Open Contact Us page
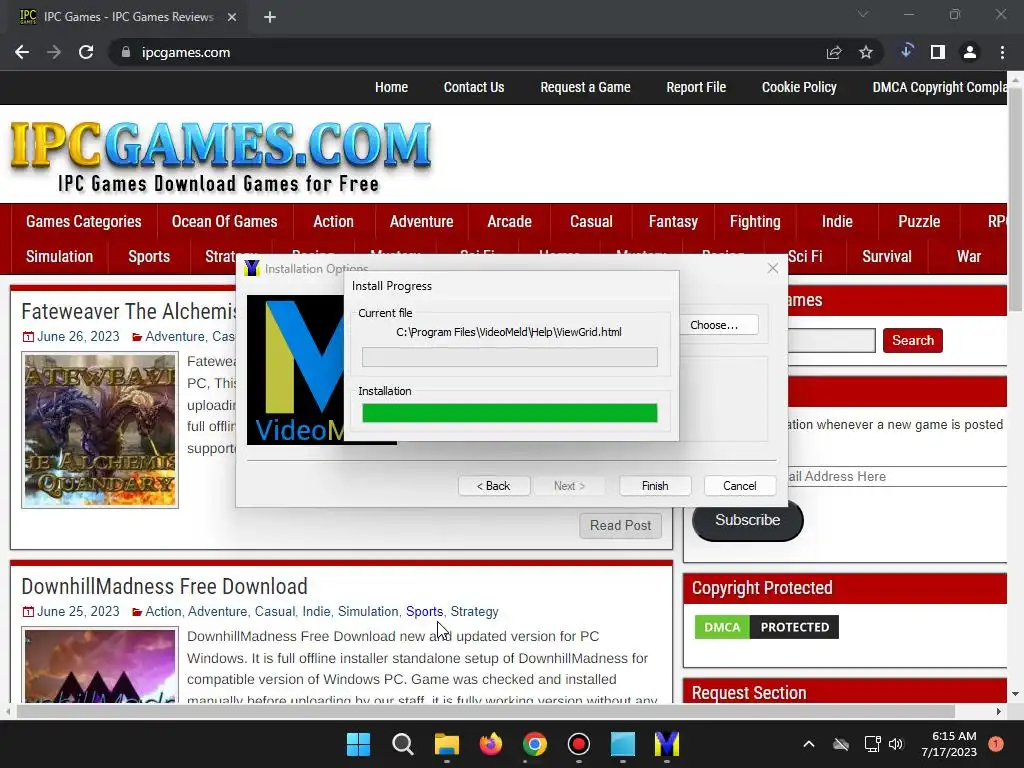The width and height of the screenshot is (1024, 768). 474,88
